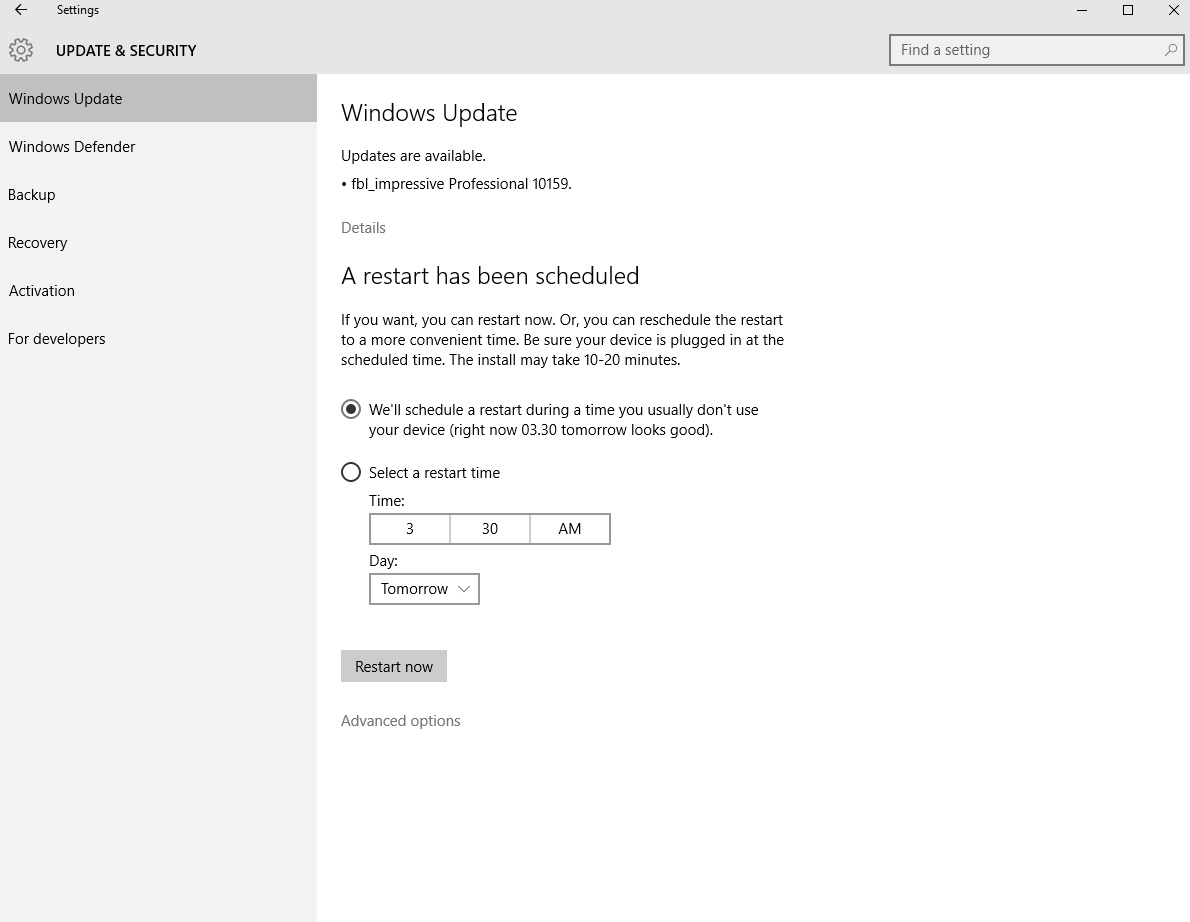1190x922 pixels.
Task: Minimize the Settings window
Action: tap(1082, 10)
